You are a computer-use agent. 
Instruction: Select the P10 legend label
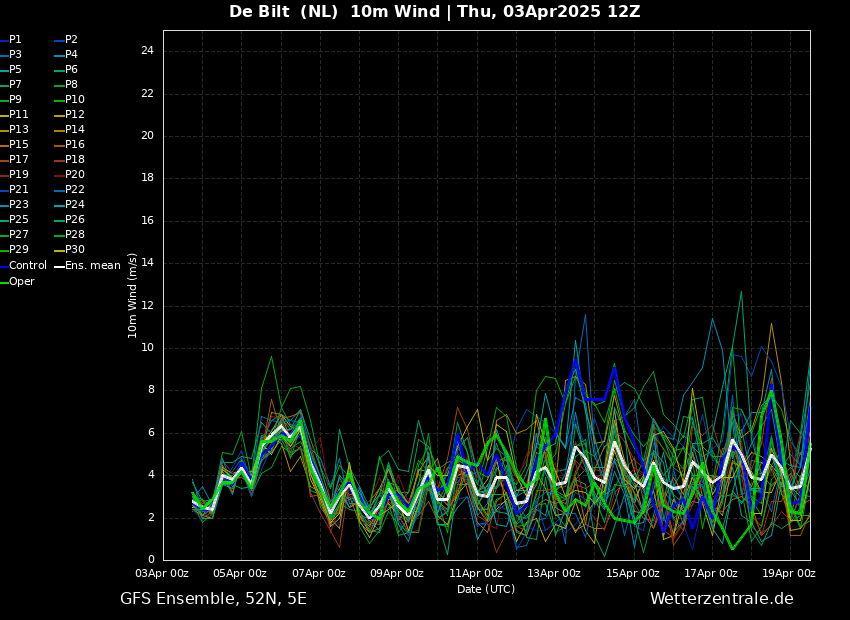(75, 100)
